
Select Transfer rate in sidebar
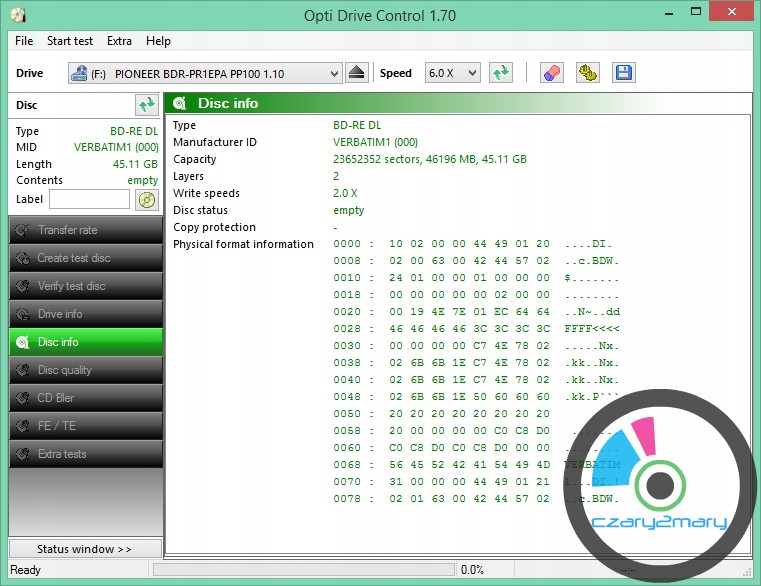84,230
